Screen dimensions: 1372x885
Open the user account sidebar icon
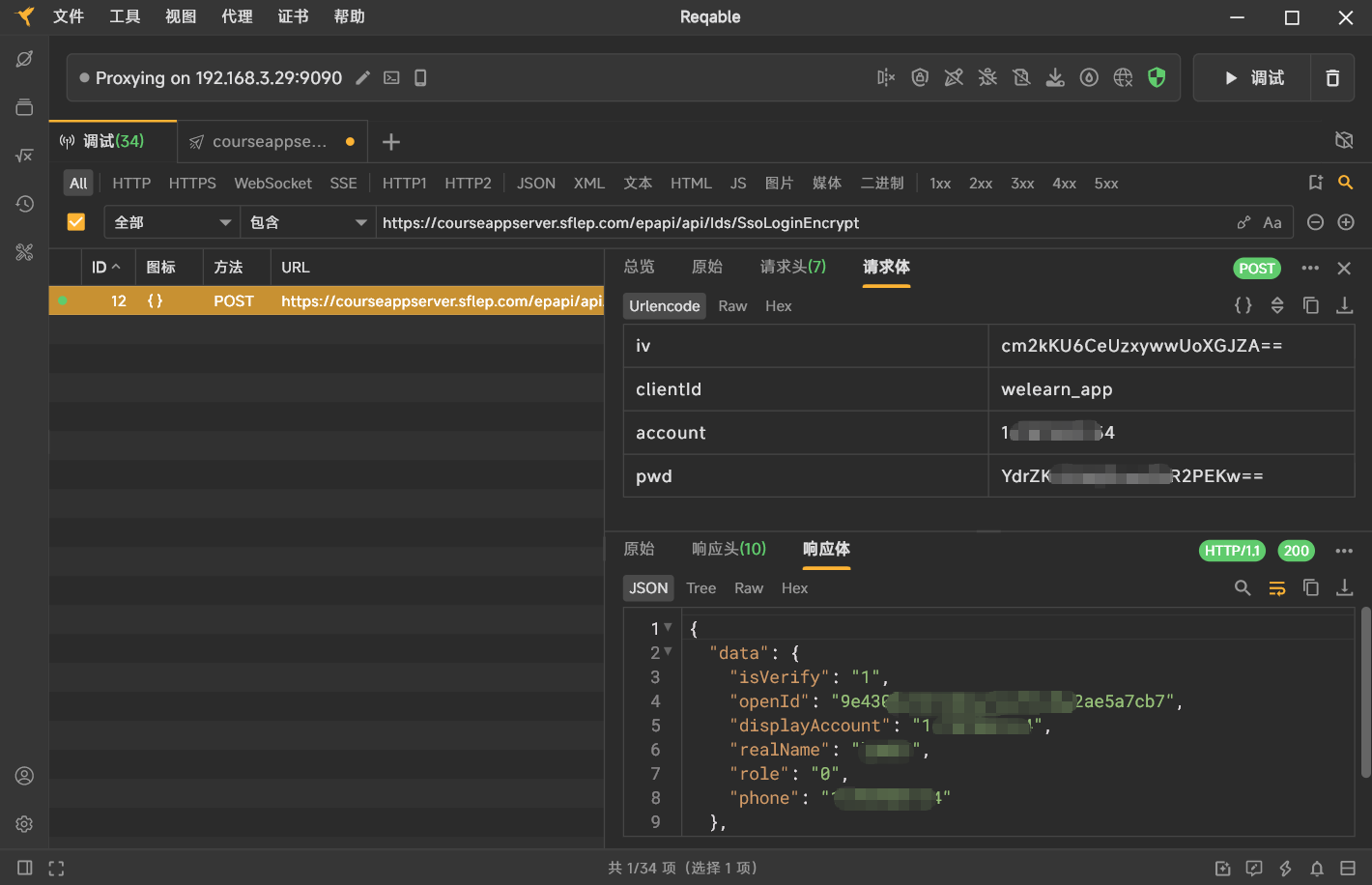coord(24,776)
